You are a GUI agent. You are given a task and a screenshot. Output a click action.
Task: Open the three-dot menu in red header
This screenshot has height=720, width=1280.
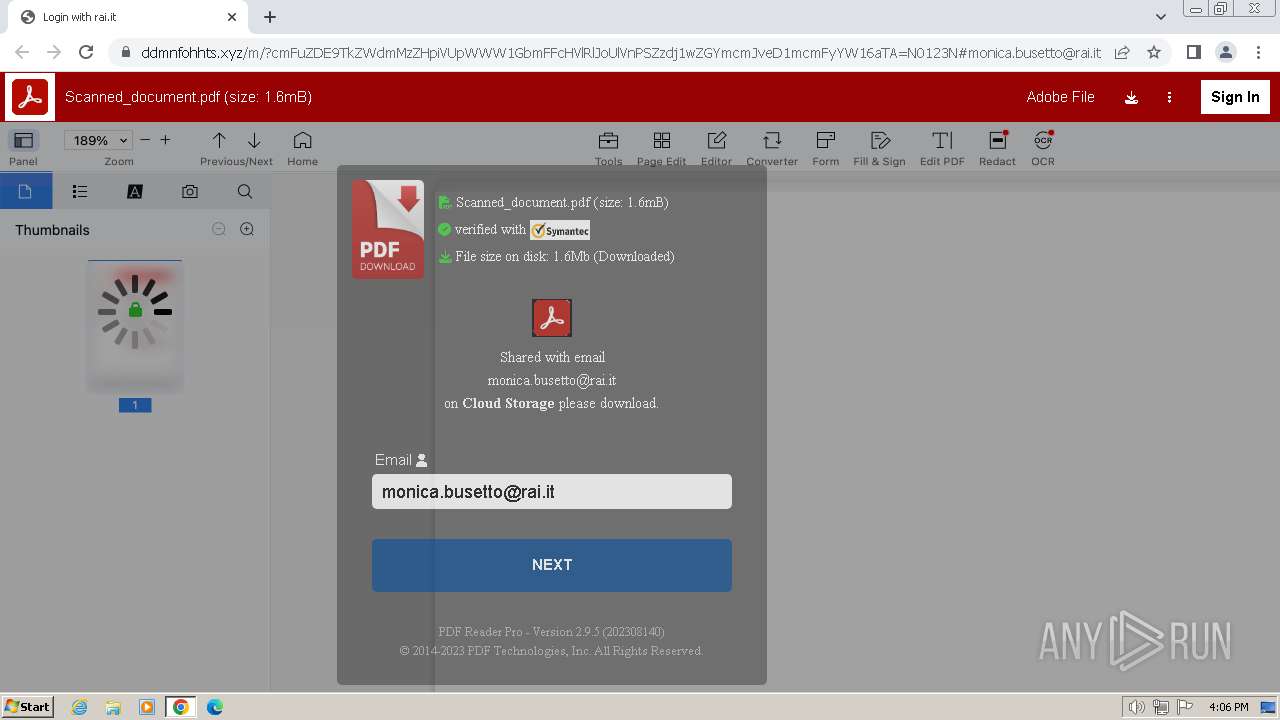click(1169, 97)
